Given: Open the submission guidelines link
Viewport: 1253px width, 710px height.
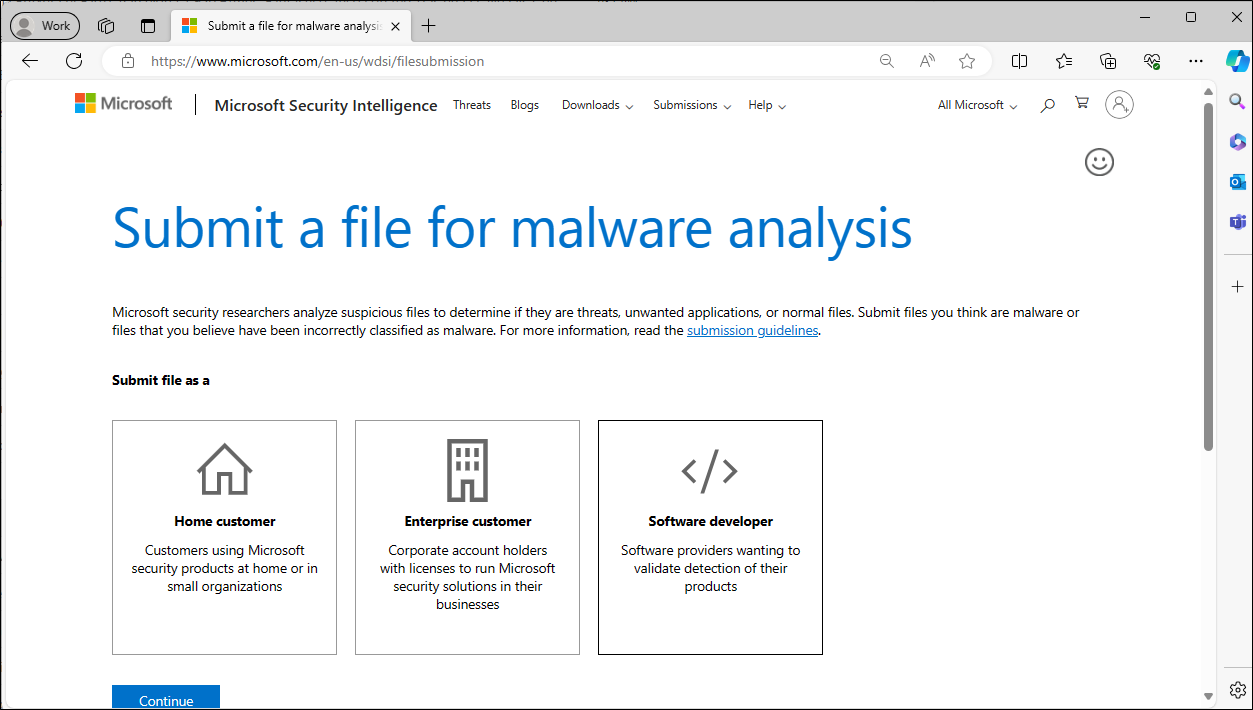Looking at the screenshot, I should [752, 331].
